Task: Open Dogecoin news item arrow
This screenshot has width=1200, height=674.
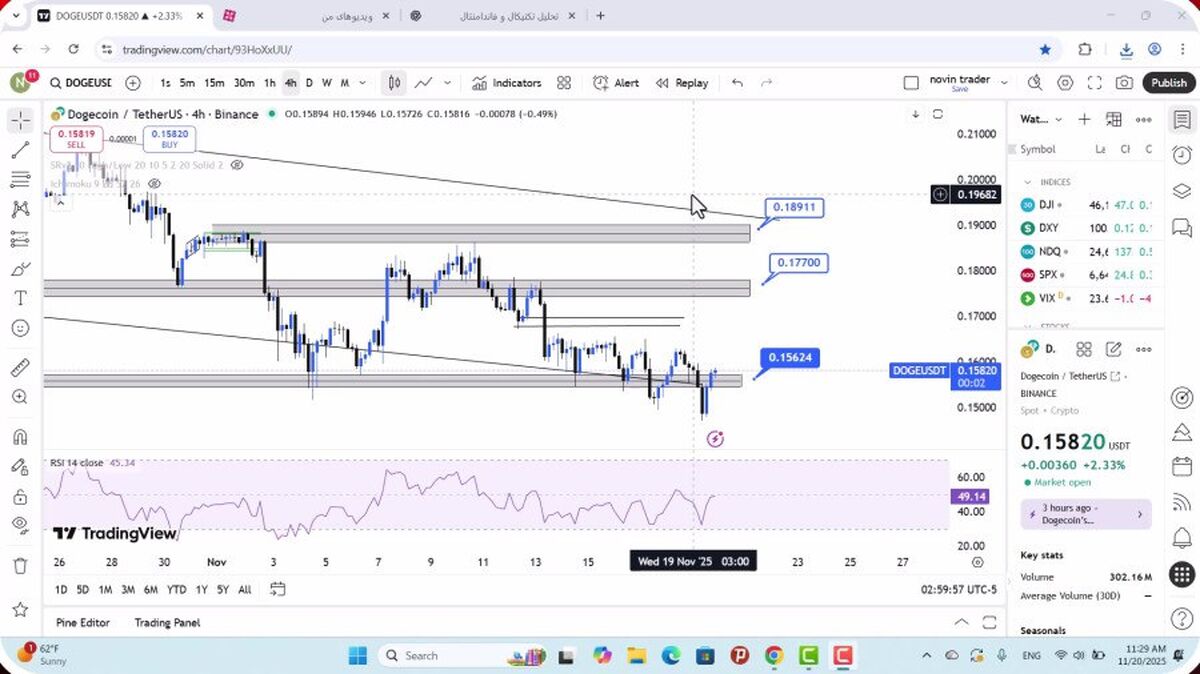Action: pos(1140,514)
